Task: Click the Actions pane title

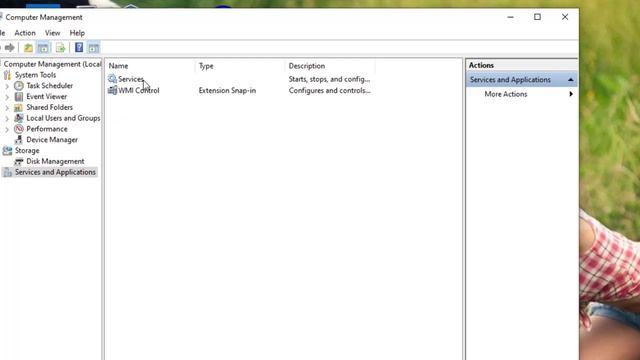Action: tap(481, 65)
